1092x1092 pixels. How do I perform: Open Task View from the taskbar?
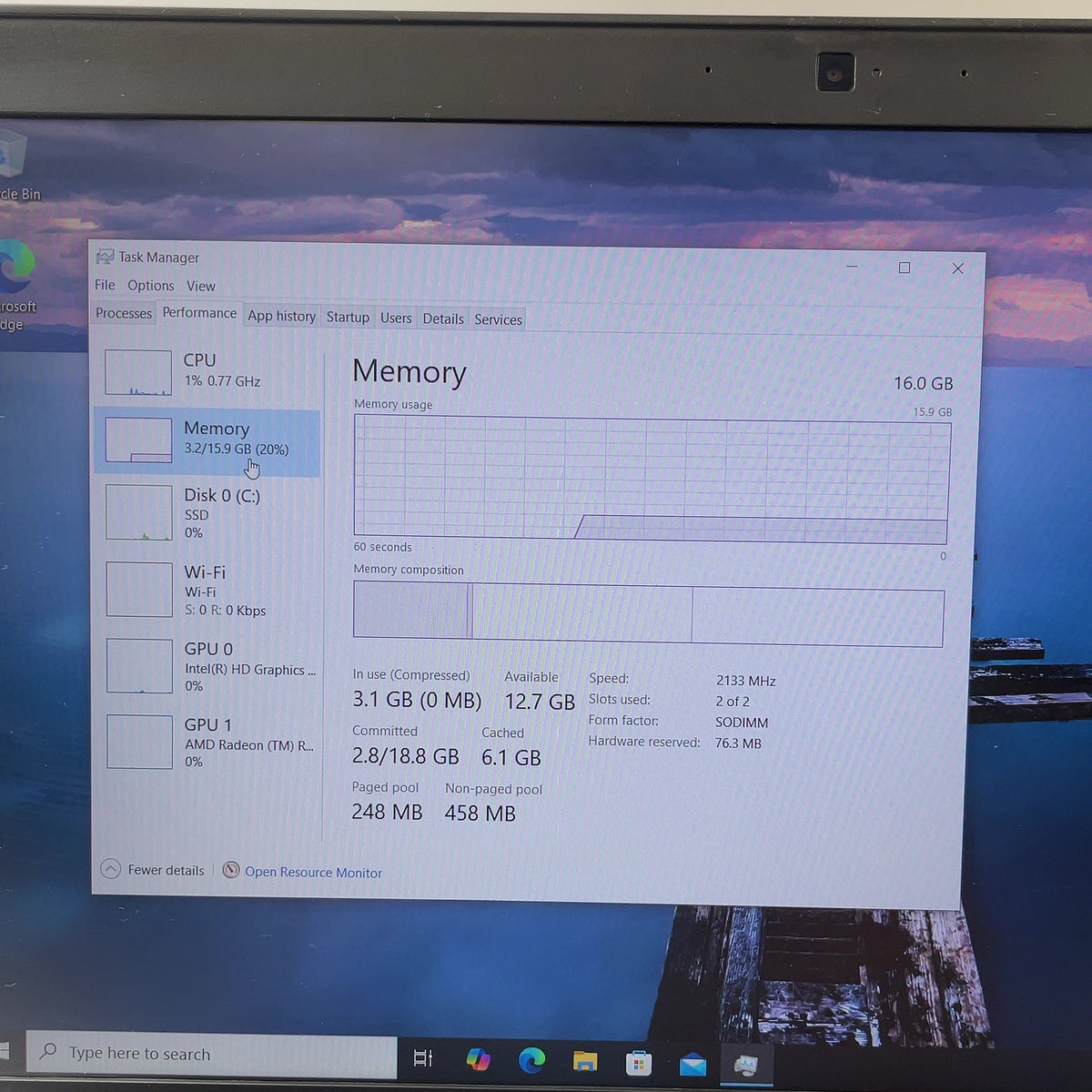[x=423, y=1058]
